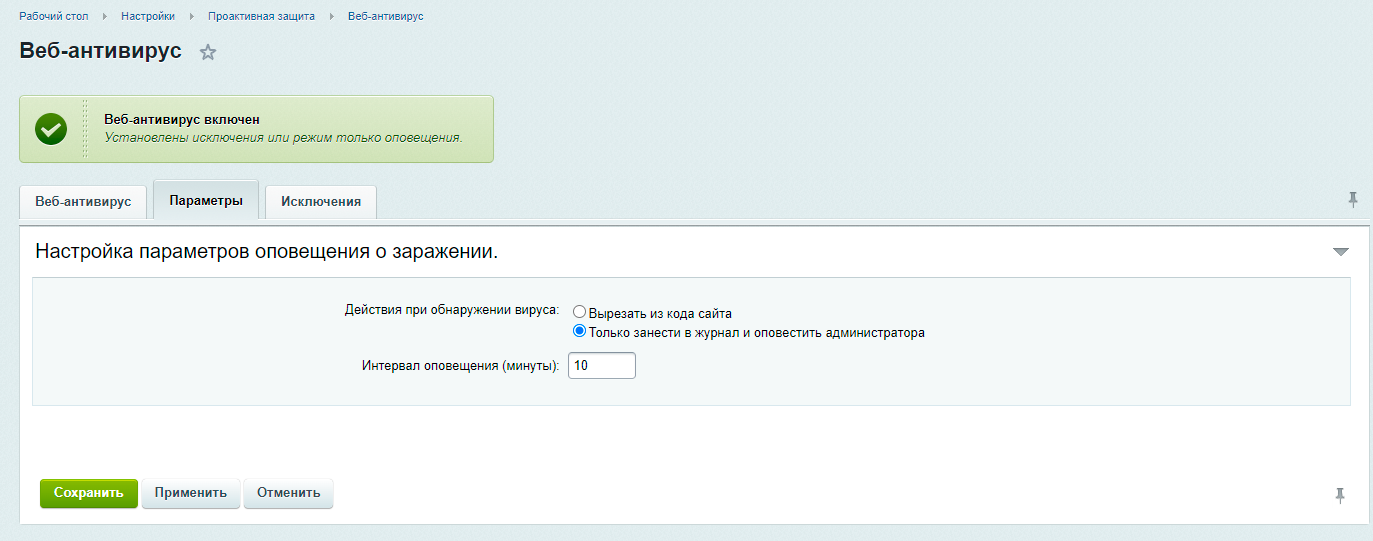Select "Только занести в журнал" radio option

tap(579, 332)
